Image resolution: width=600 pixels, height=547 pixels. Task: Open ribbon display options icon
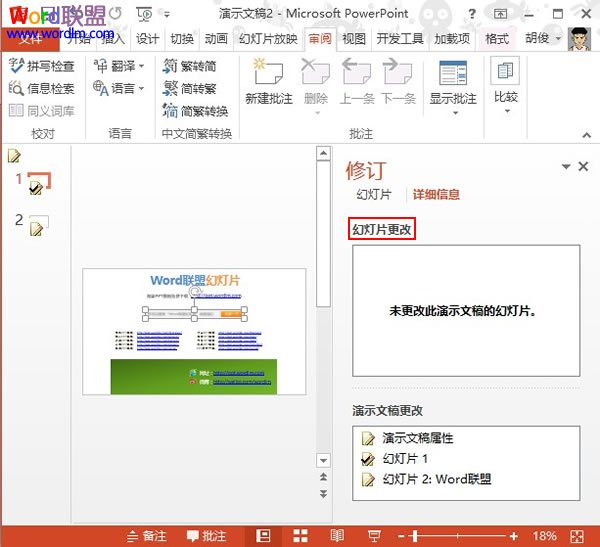pos(500,14)
